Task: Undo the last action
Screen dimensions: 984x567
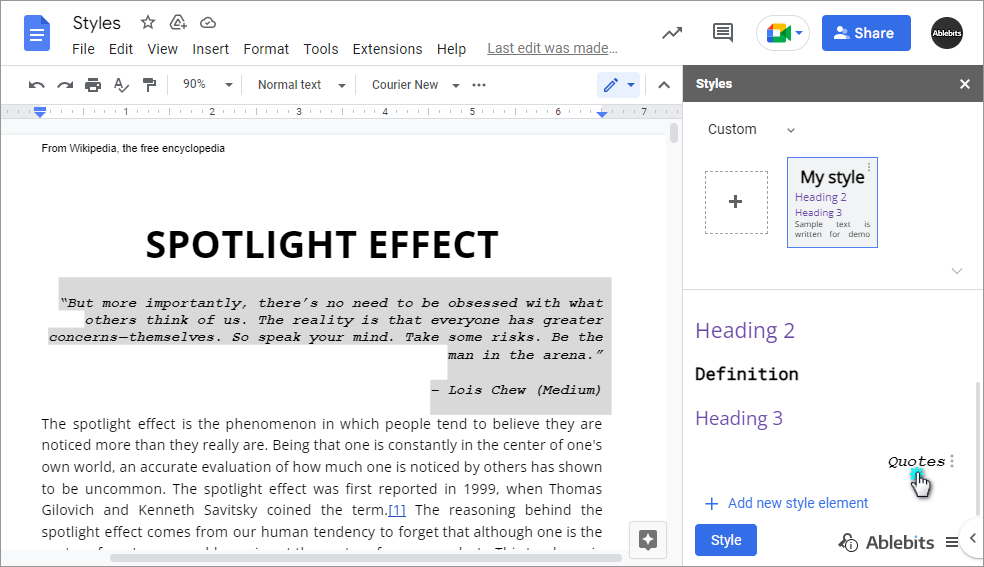Action: [36, 85]
